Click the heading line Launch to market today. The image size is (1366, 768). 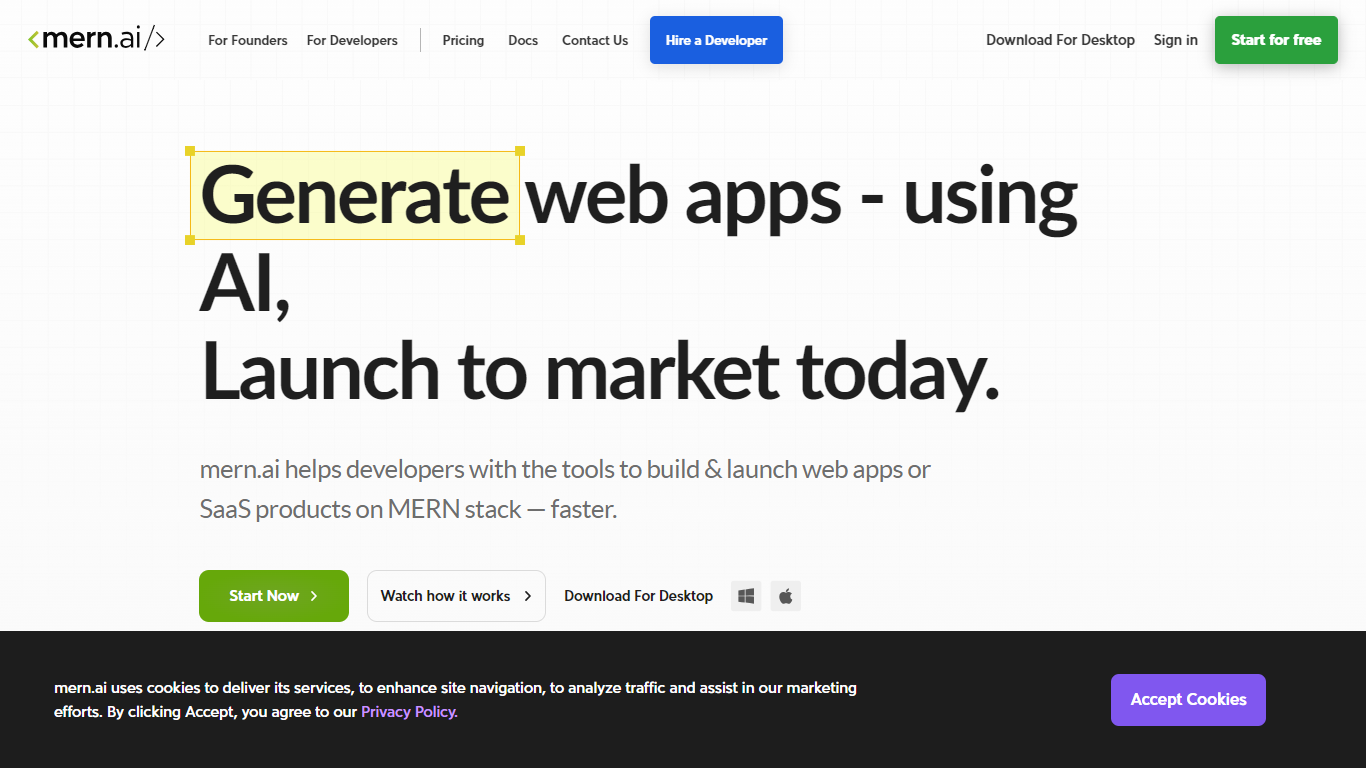click(600, 372)
